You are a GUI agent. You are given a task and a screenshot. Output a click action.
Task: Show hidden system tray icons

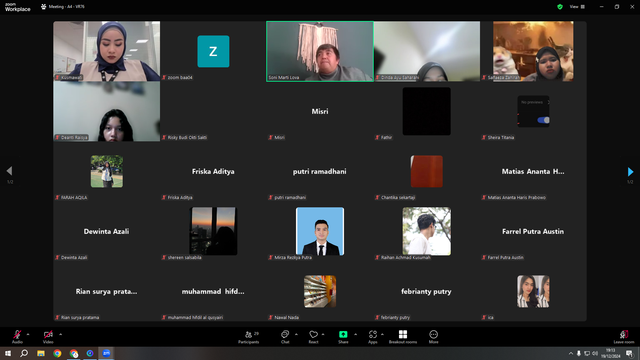571,353
